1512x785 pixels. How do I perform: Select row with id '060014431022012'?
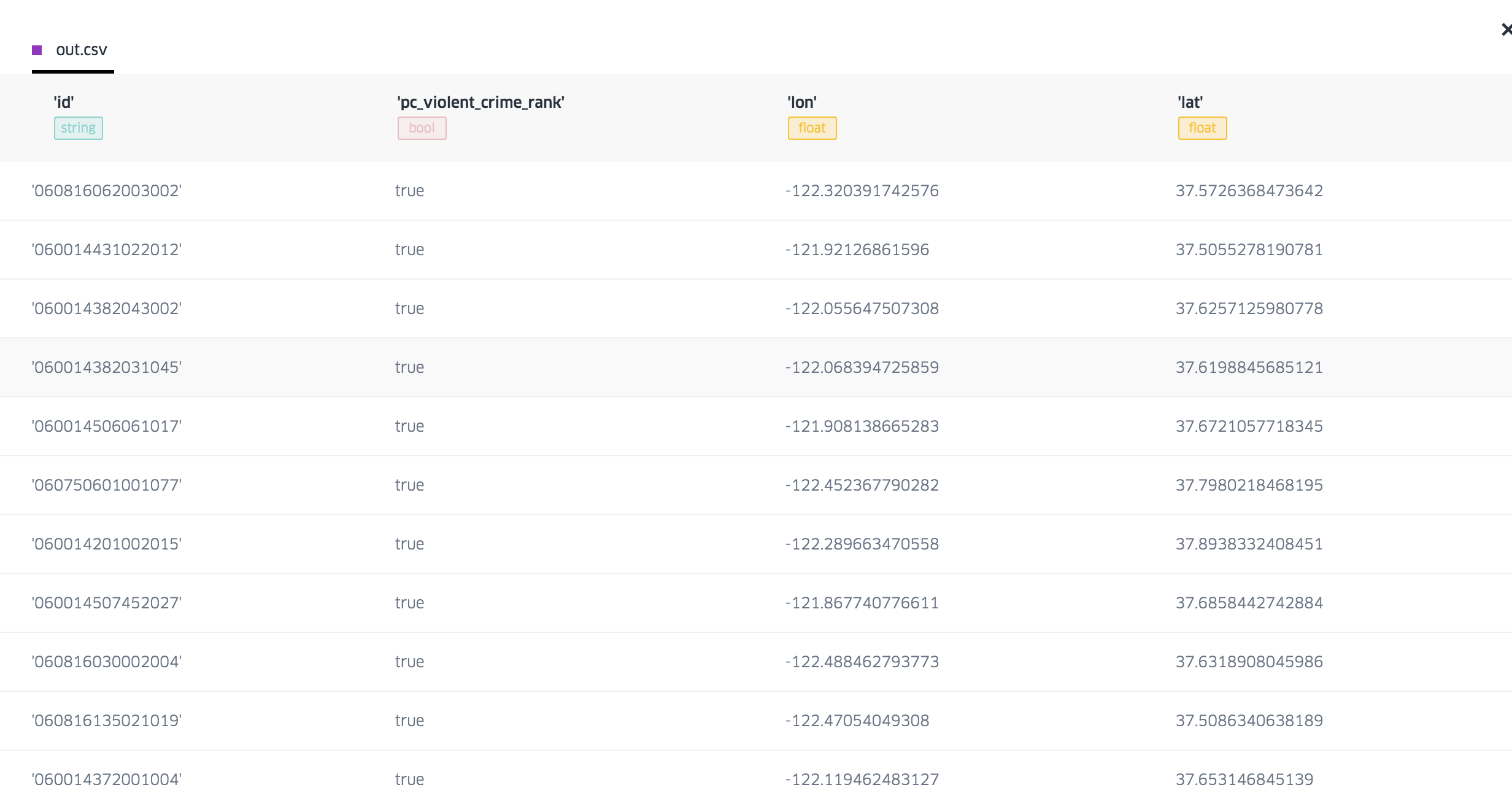pyautogui.click(x=756, y=250)
